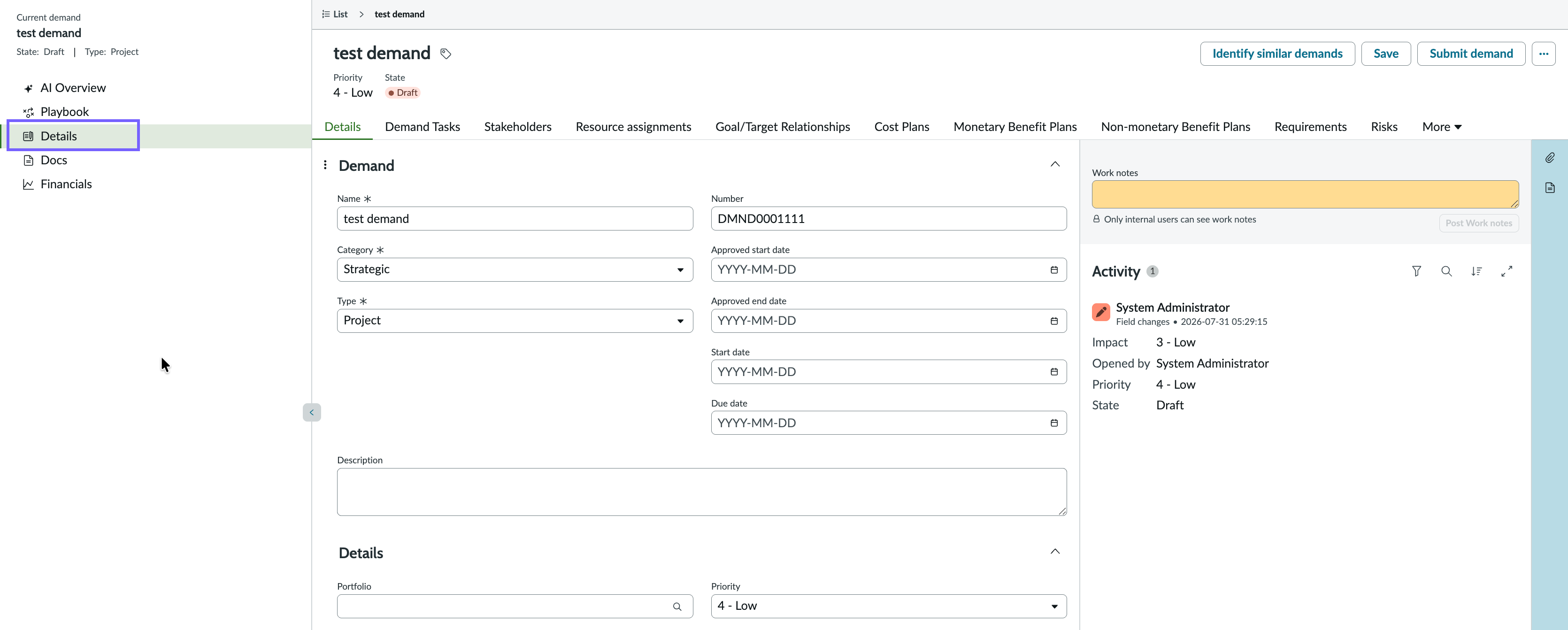1568x630 pixels.
Task: Click the Portfolio lookup search icon
Action: pyautogui.click(x=677, y=606)
